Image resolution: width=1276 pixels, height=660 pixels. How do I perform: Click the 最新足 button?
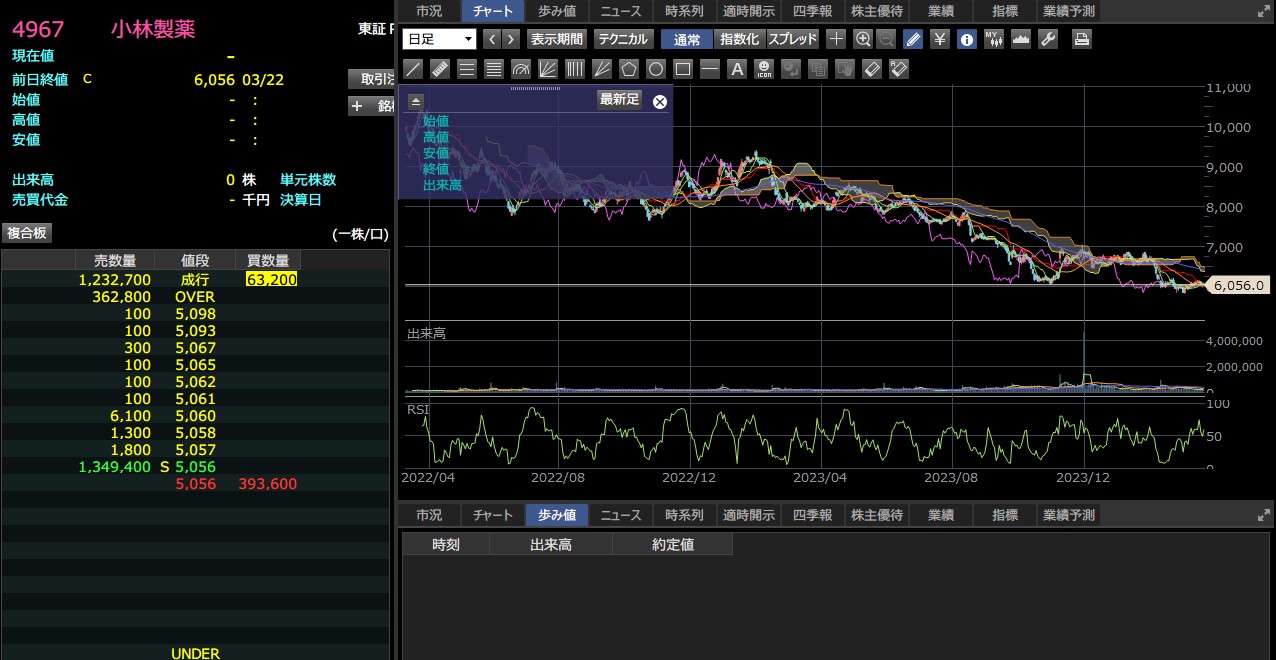point(619,99)
